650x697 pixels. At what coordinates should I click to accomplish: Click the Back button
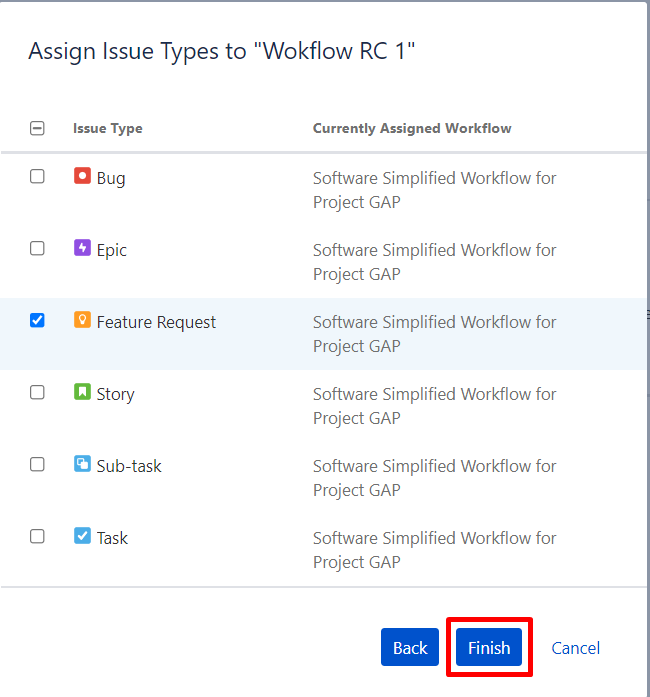(x=409, y=647)
